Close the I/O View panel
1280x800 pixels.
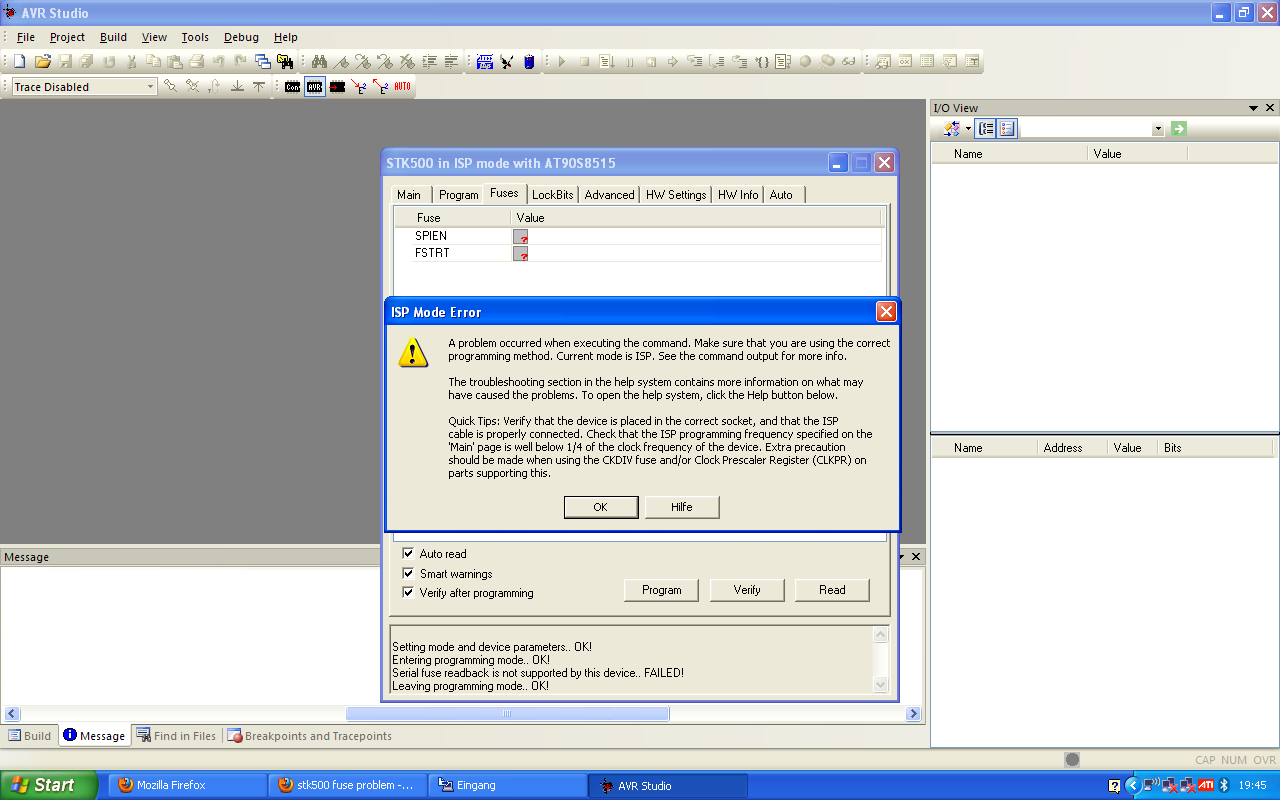point(1270,108)
